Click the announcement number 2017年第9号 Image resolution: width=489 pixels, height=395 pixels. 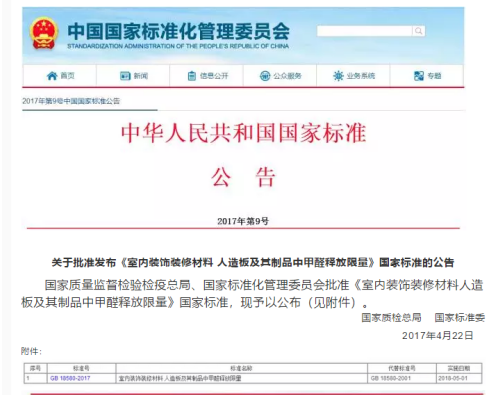[243, 221]
